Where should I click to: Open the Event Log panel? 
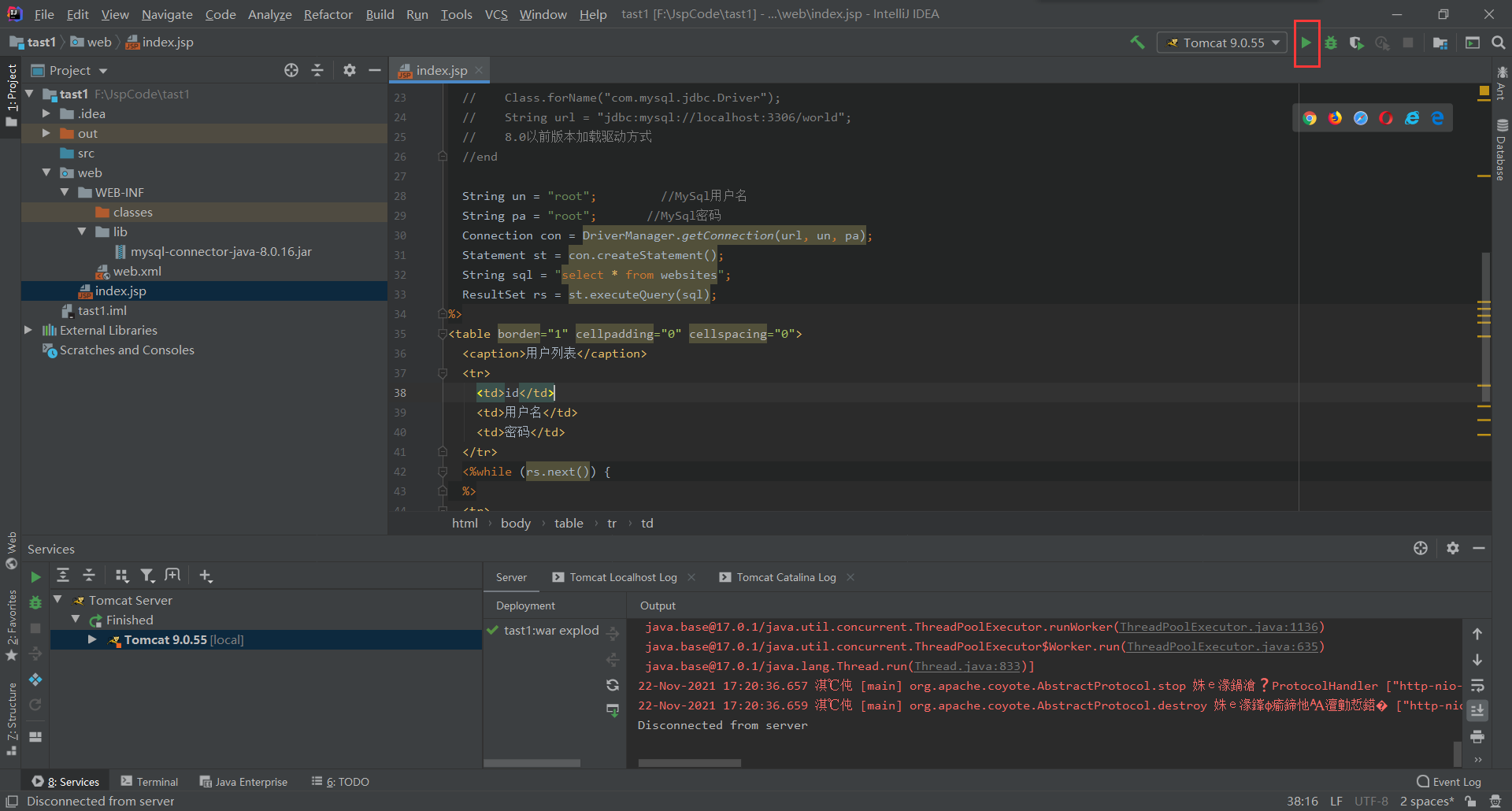coord(1448,782)
